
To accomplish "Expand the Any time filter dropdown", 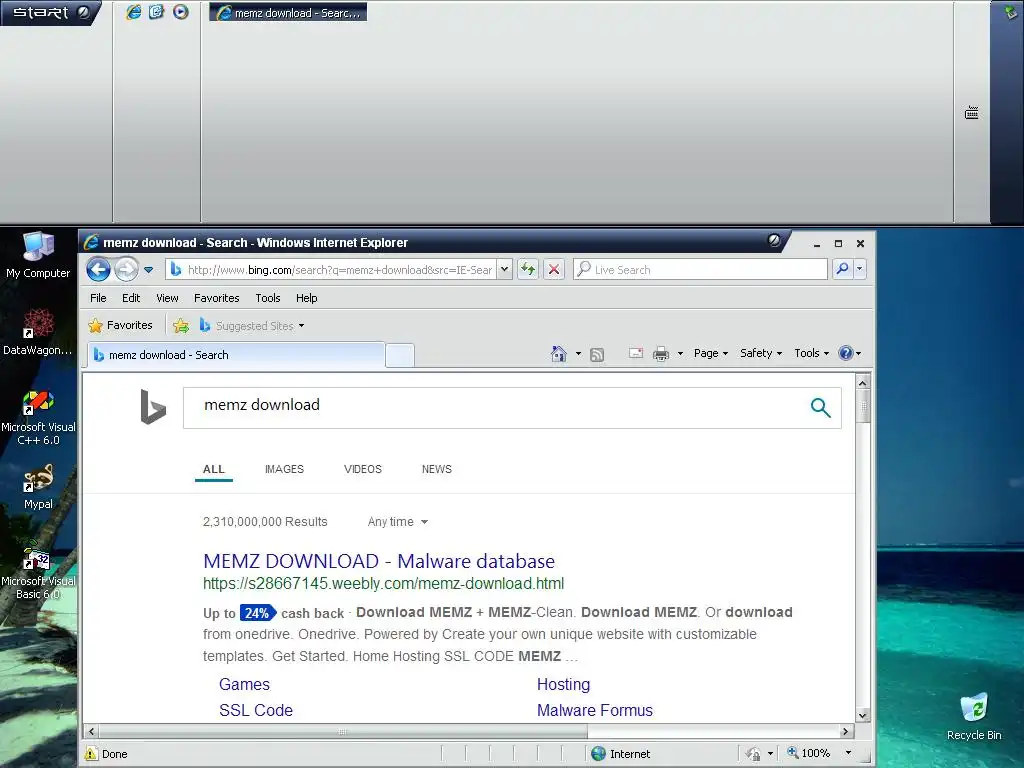I will click(397, 522).
